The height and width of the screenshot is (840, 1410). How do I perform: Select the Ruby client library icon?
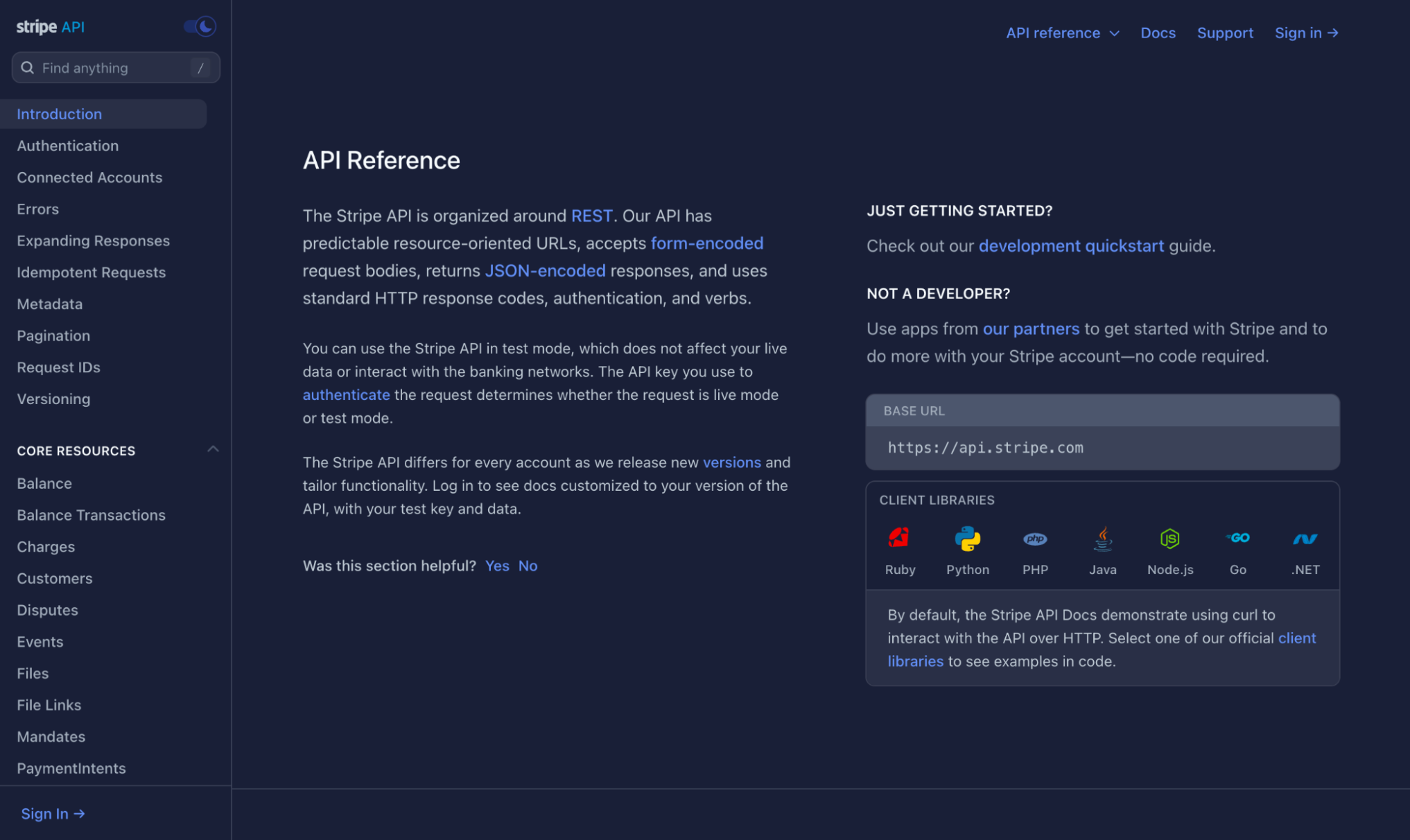pos(899,538)
